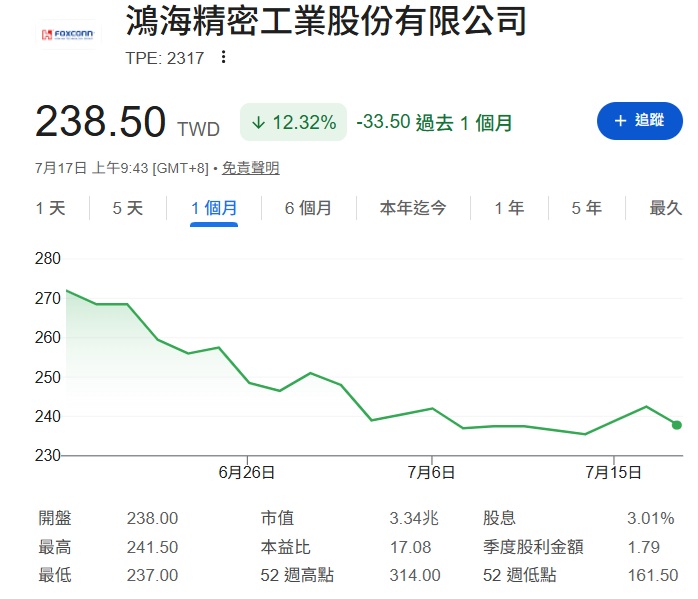Screen dimensions: 698x599
Task: Click the TPE: 2317 ticker text
Action: click(x=165, y=58)
